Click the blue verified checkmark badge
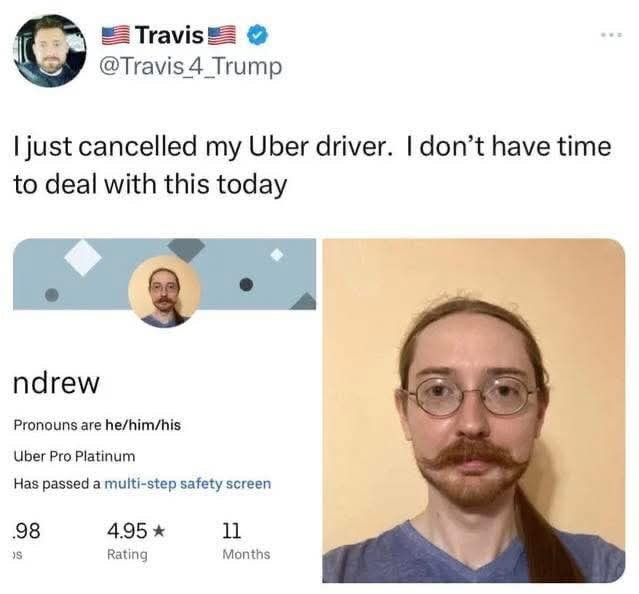639x594 pixels. point(258,35)
